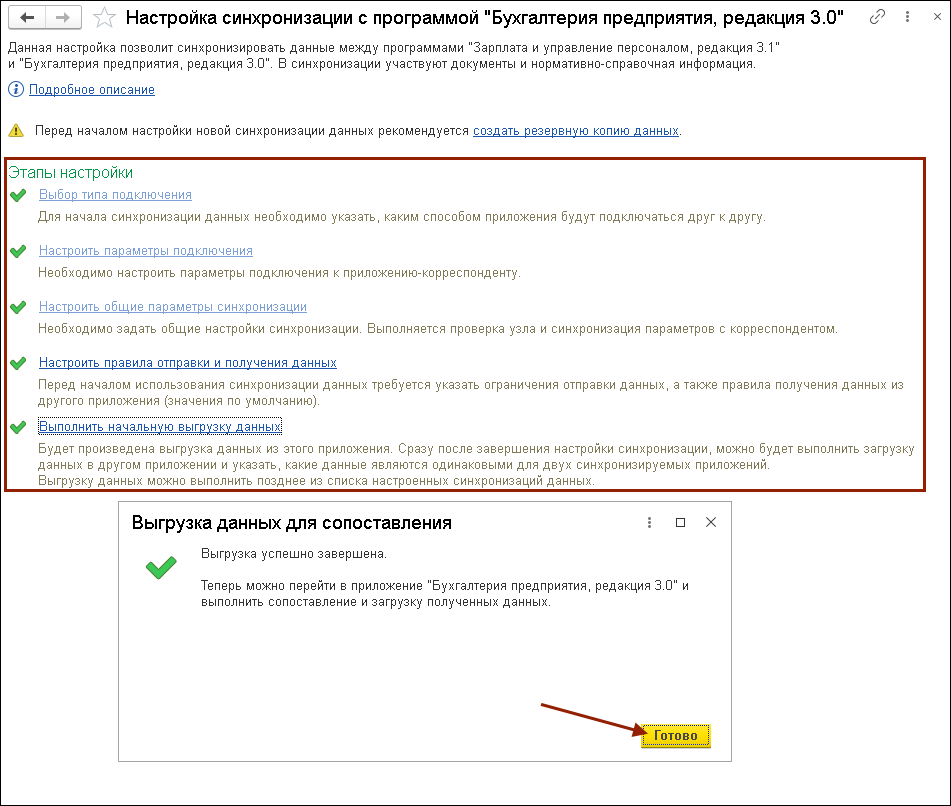
Task: Click the yellow warning triangle icon
Action: pyautogui.click(x=15, y=130)
